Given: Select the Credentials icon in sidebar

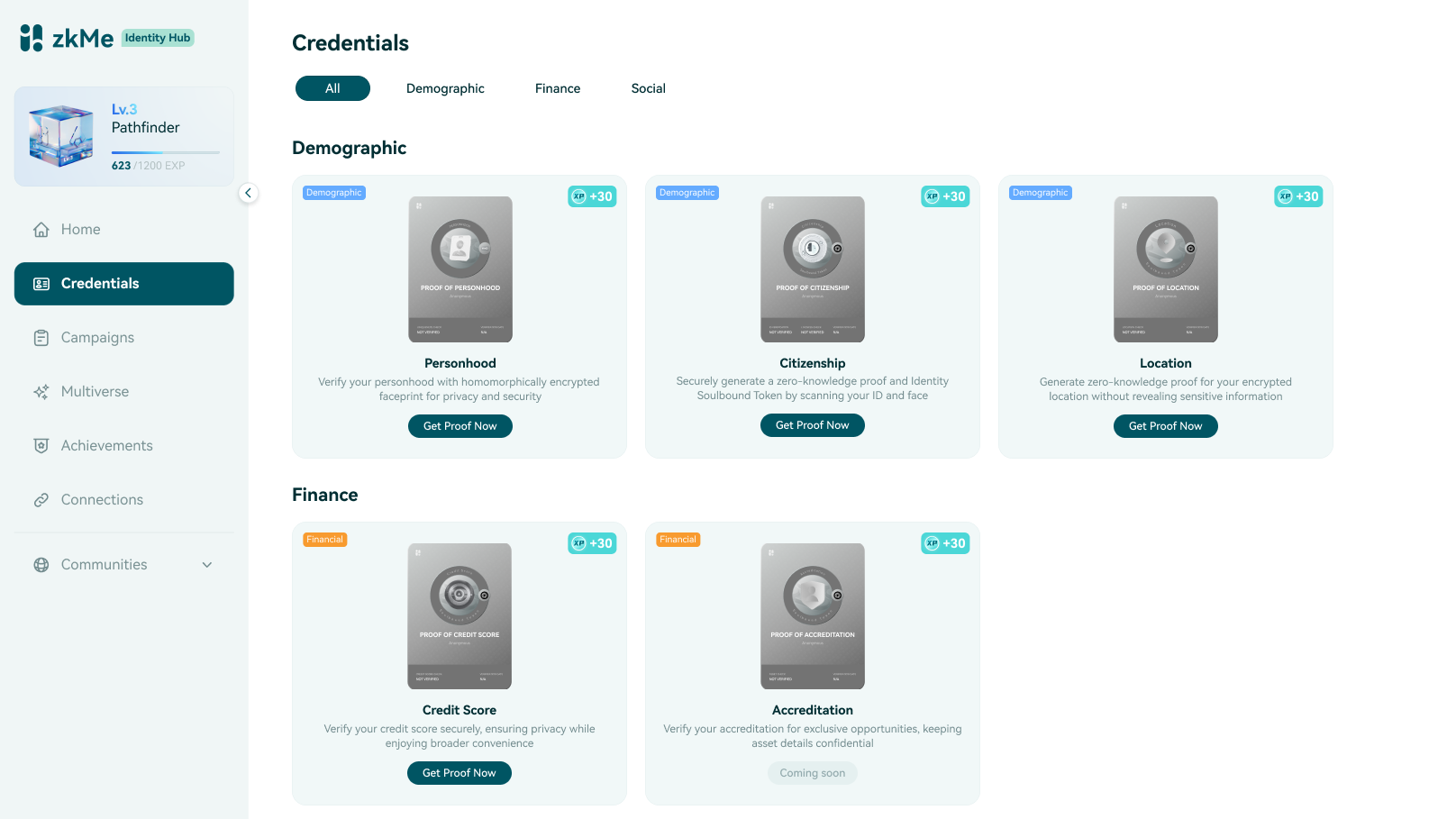Looking at the screenshot, I should click(x=41, y=283).
